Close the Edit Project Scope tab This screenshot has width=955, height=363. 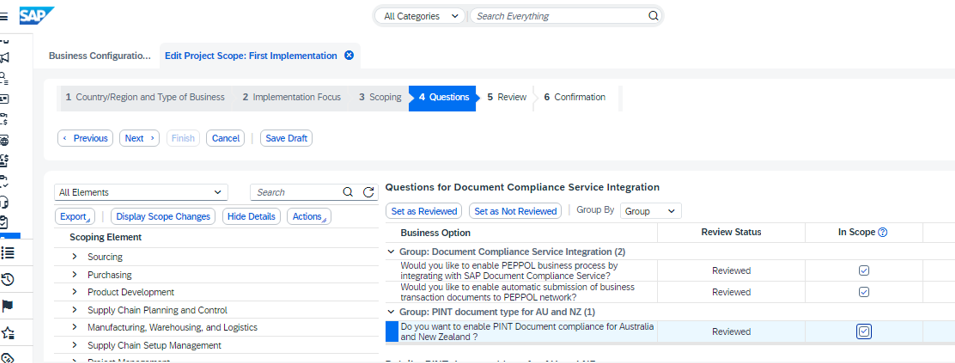[x=349, y=55]
